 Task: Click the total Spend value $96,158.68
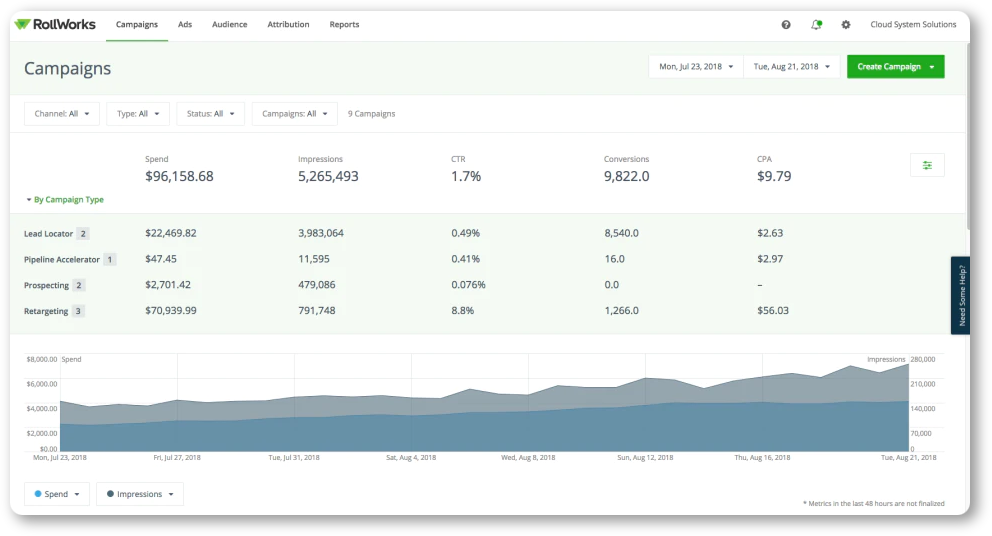click(x=179, y=177)
